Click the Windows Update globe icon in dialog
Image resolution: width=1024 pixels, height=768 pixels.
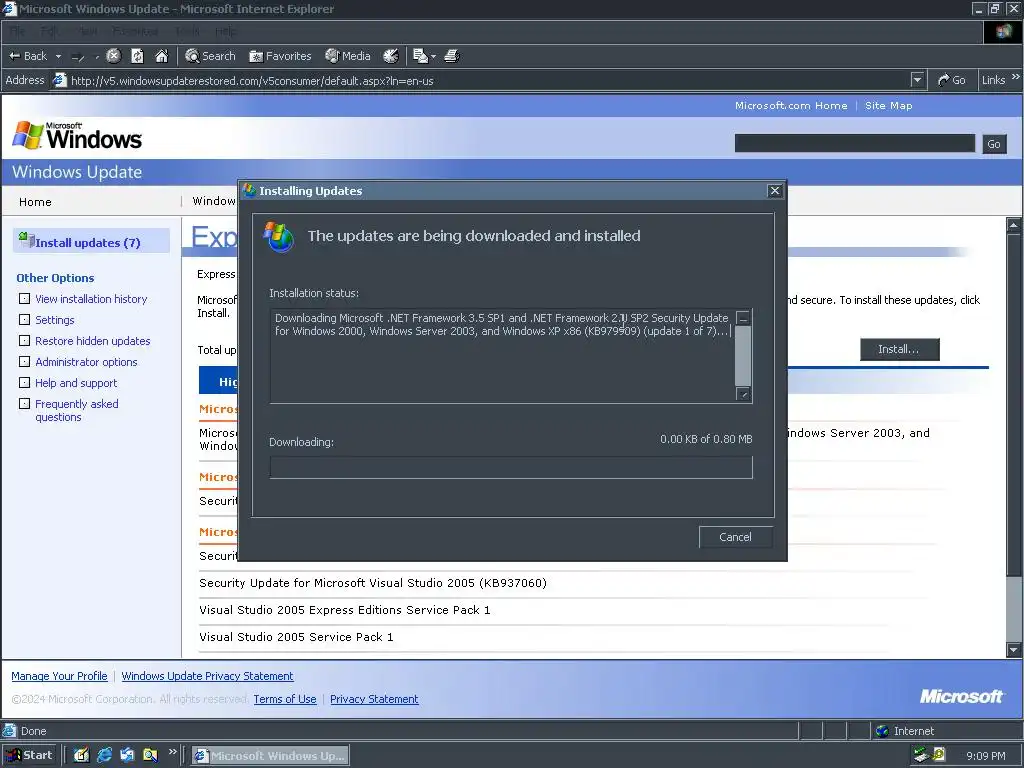pos(279,236)
